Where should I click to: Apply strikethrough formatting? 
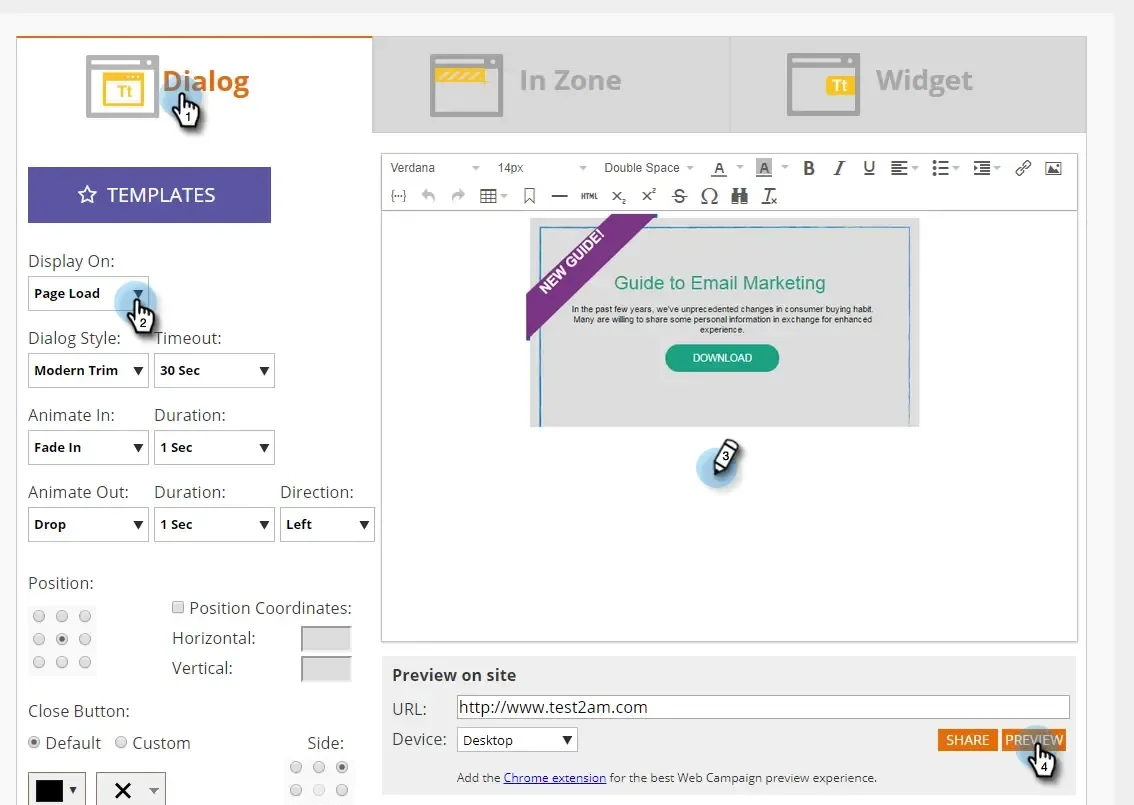pyautogui.click(x=679, y=196)
